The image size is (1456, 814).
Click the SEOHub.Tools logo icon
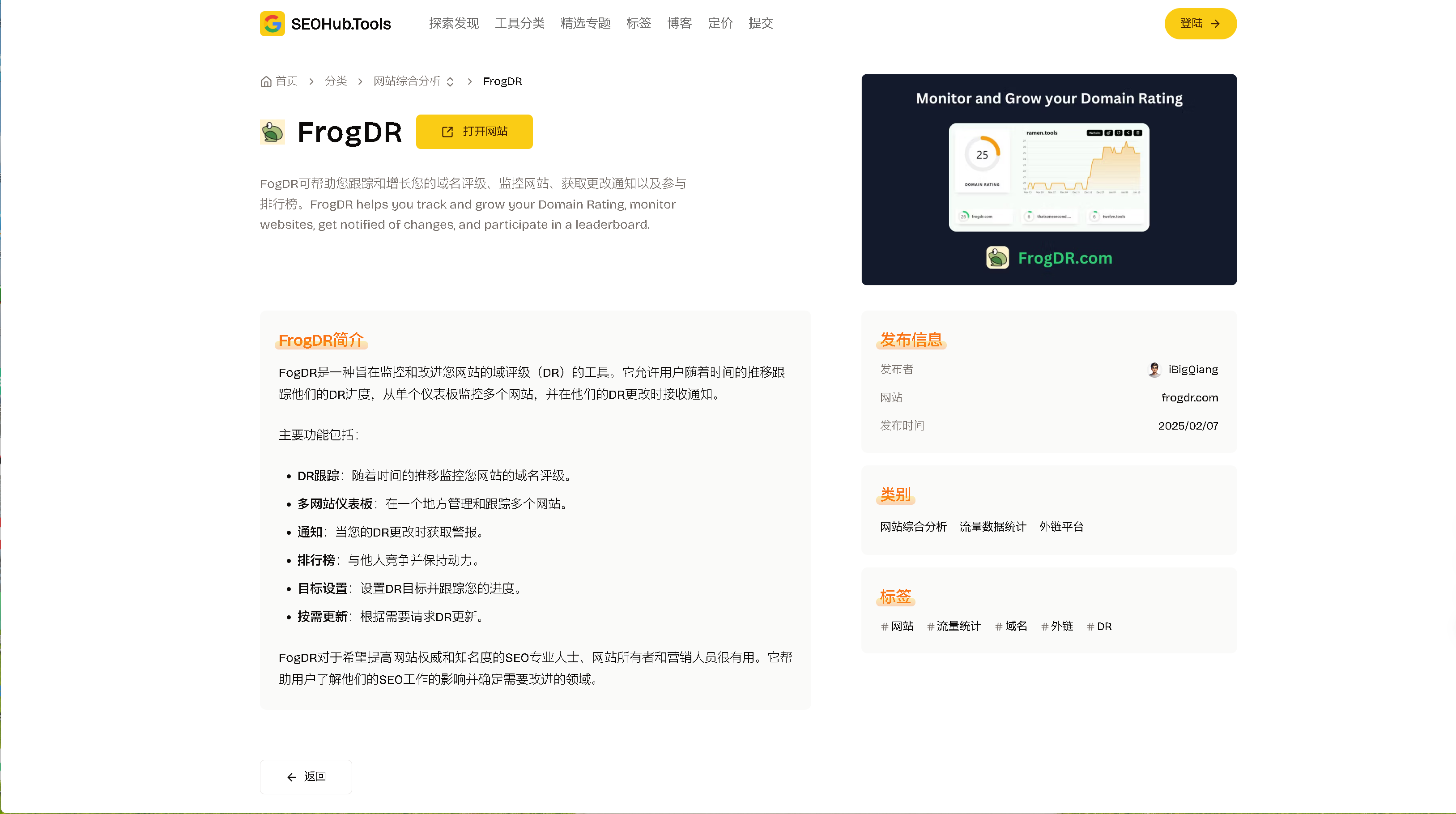(272, 24)
